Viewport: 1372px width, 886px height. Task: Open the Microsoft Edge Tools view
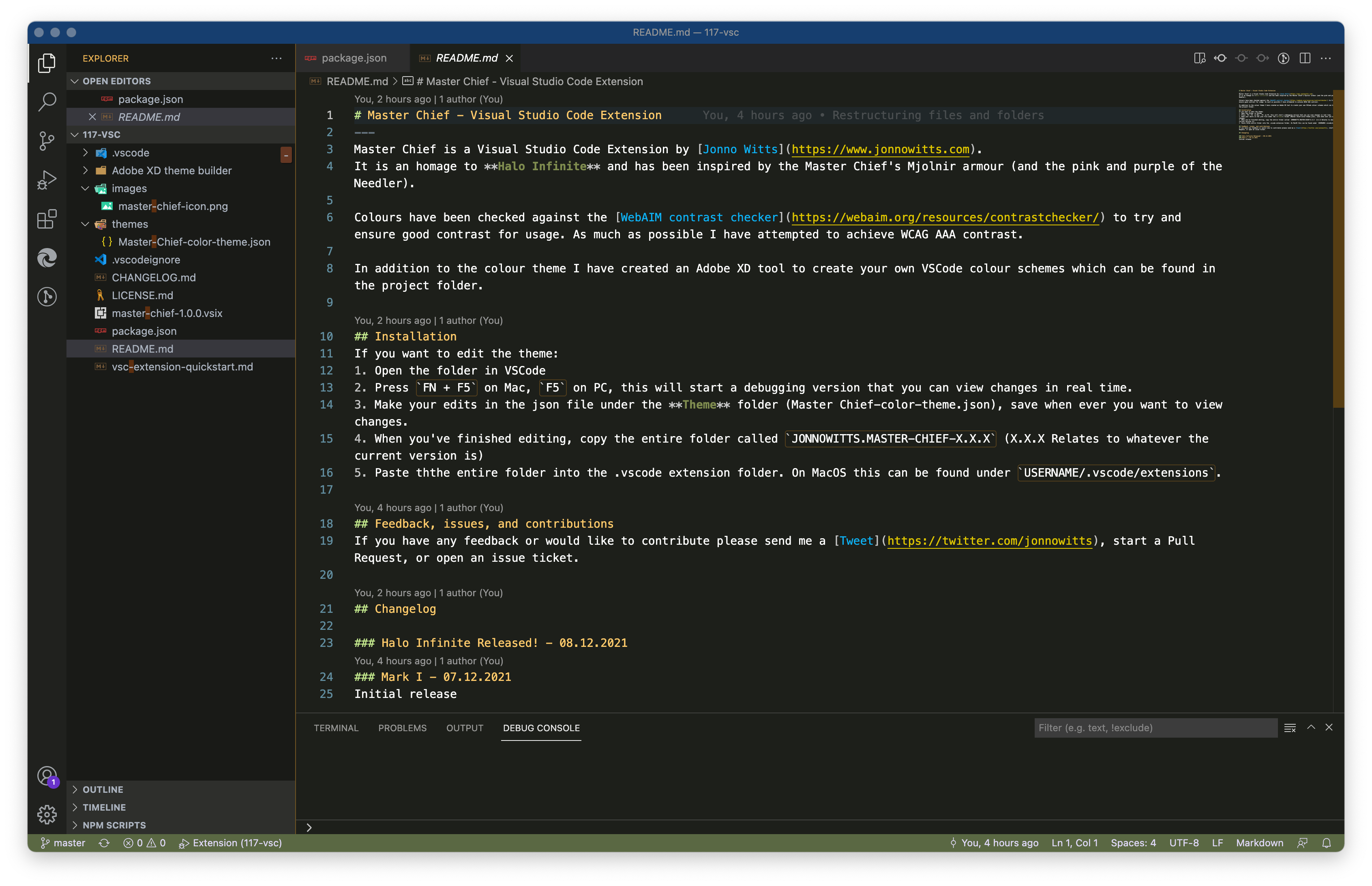(47, 258)
